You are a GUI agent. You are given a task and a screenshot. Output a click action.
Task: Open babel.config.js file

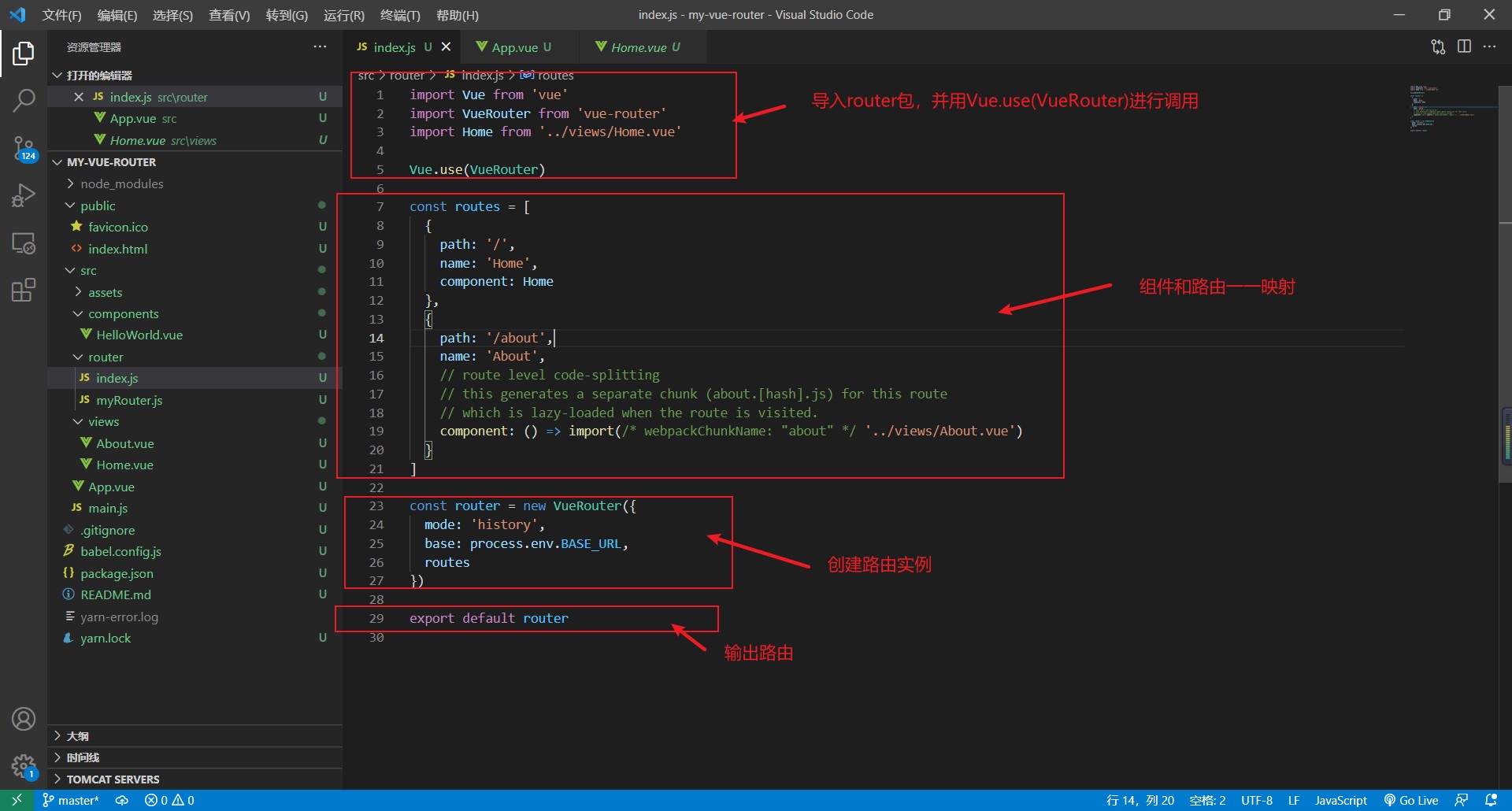[x=195, y=551]
